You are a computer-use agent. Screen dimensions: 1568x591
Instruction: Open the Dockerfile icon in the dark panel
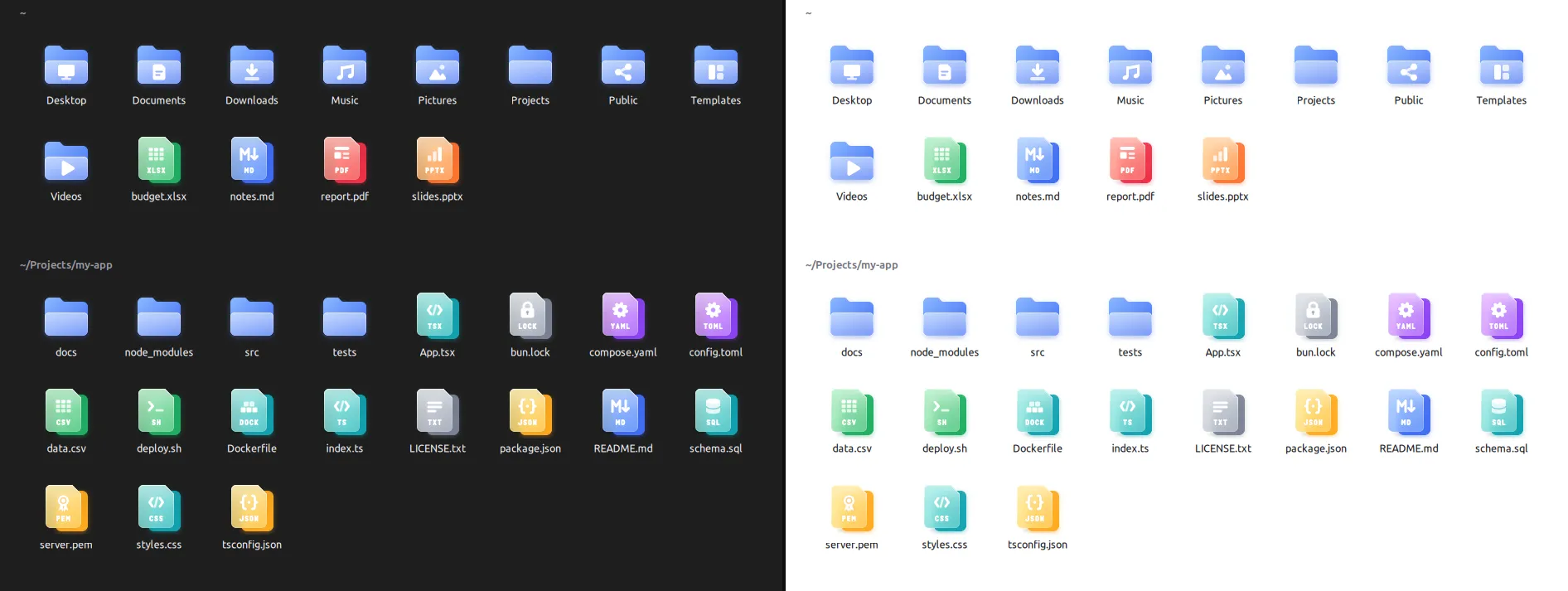pyautogui.click(x=252, y=413)
